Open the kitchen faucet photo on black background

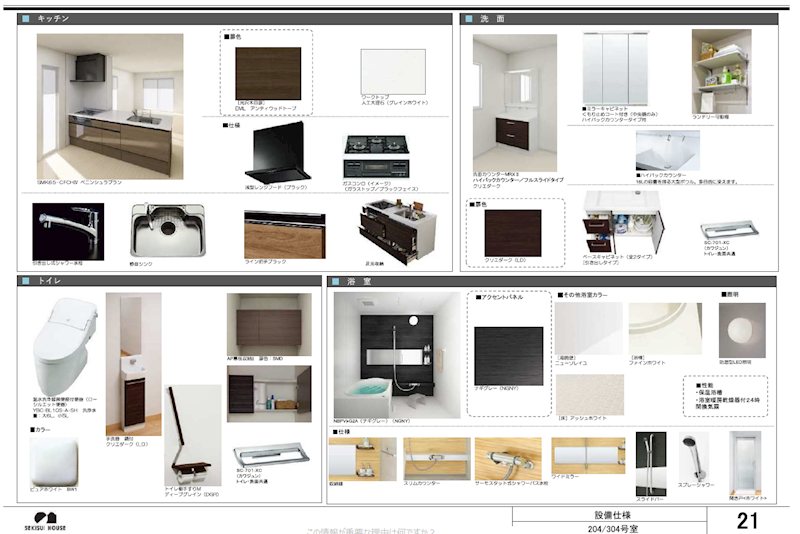(68, 232)
